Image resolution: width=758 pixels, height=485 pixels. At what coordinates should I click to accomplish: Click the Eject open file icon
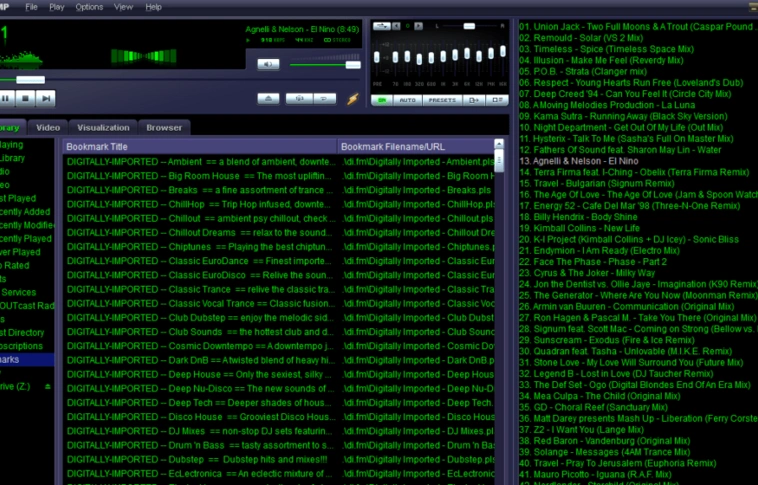tap(268, 98)
